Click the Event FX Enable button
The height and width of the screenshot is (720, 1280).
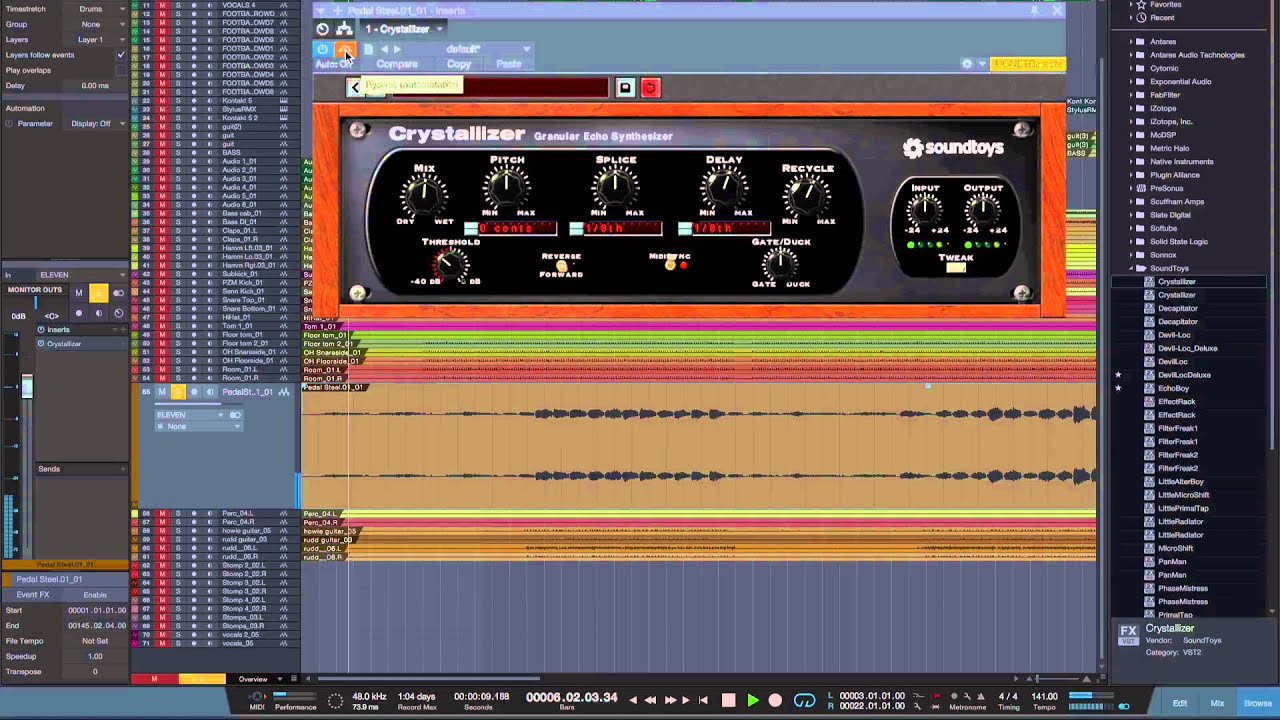click(95, 595)
